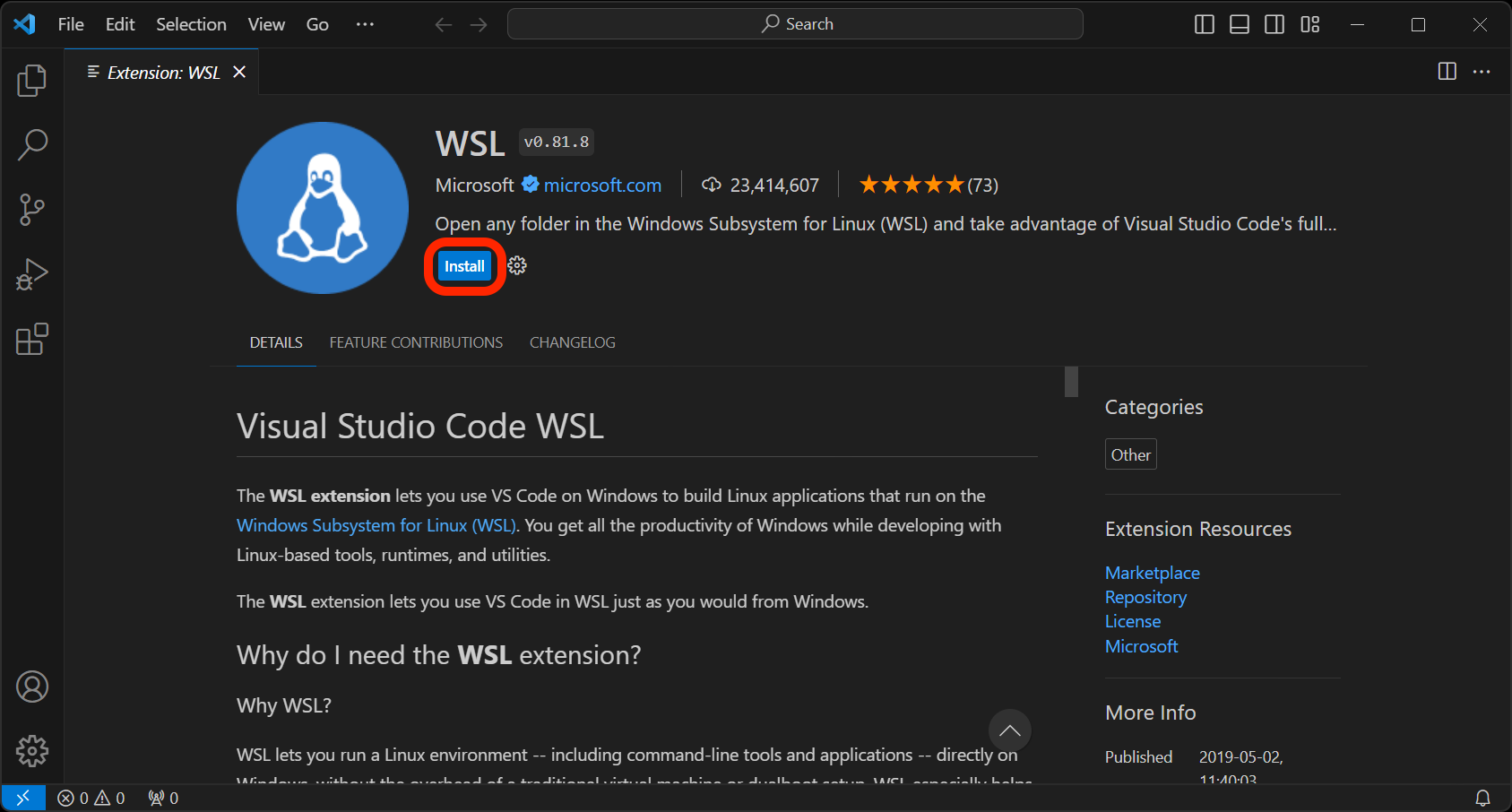Viewport: 1512px width, 812px height.
Task: Open the Search view
Action: (32, 144)
